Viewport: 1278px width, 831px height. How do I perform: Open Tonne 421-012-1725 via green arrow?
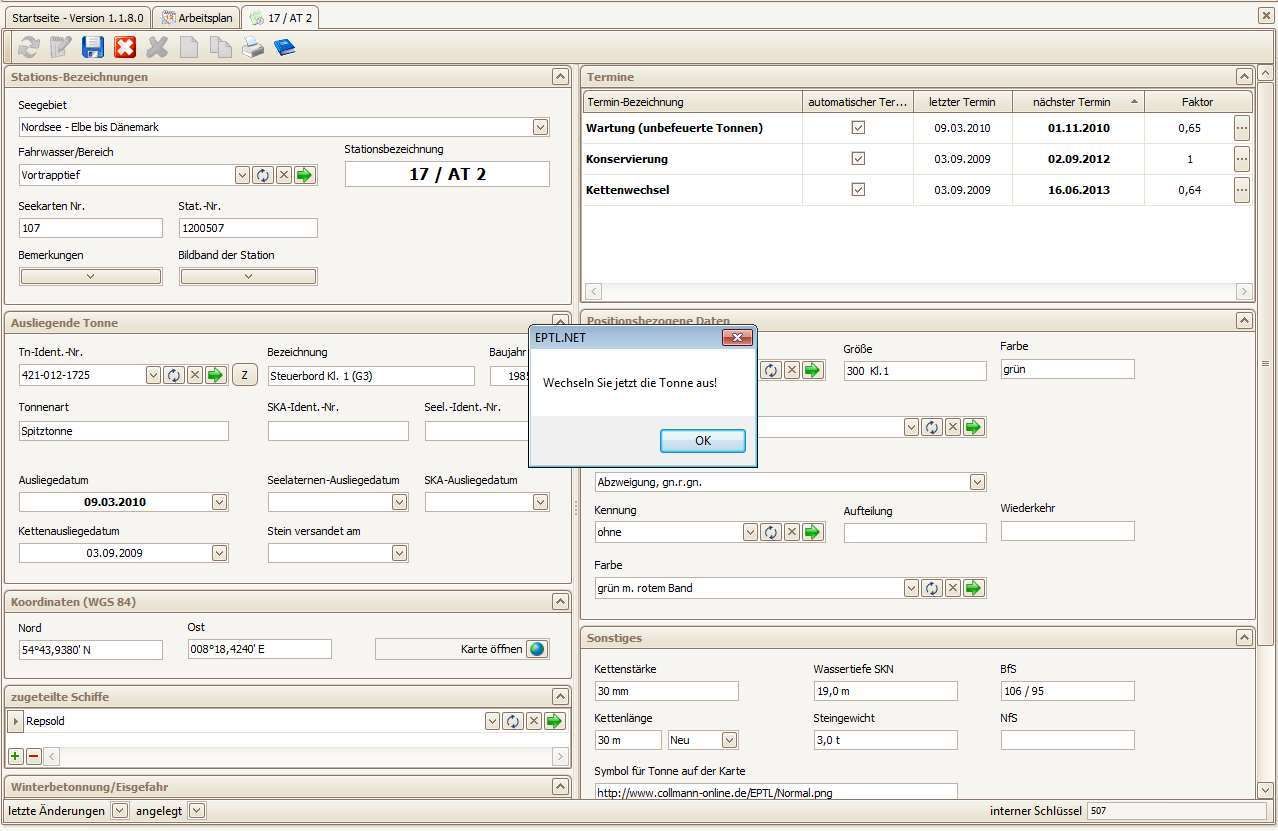216,375
